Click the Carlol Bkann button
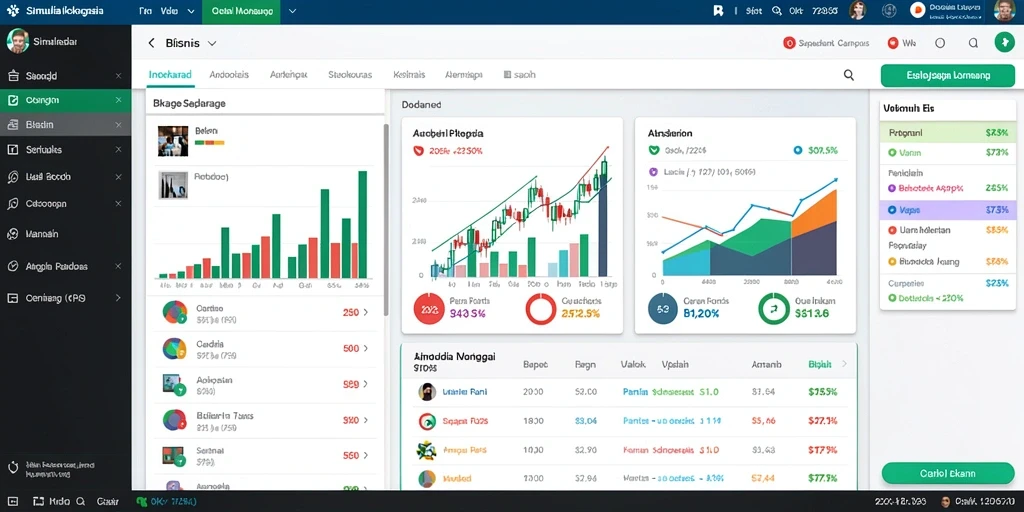Viewport: 1024px width, 512px height. 948,473
